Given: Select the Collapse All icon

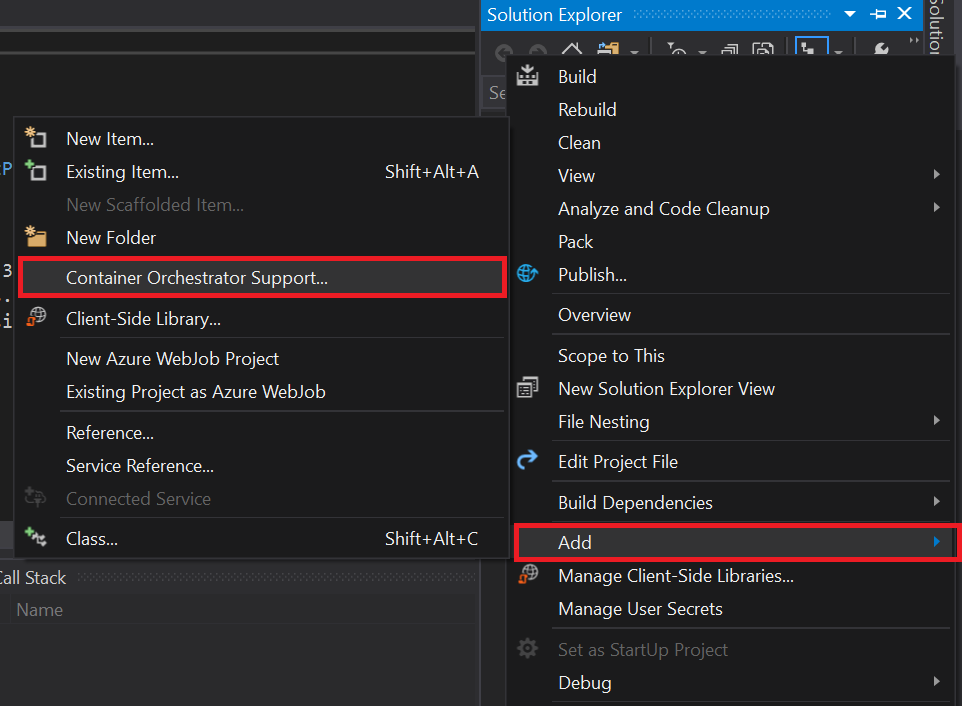Looking at the screenshot, I should click(732, 50).
